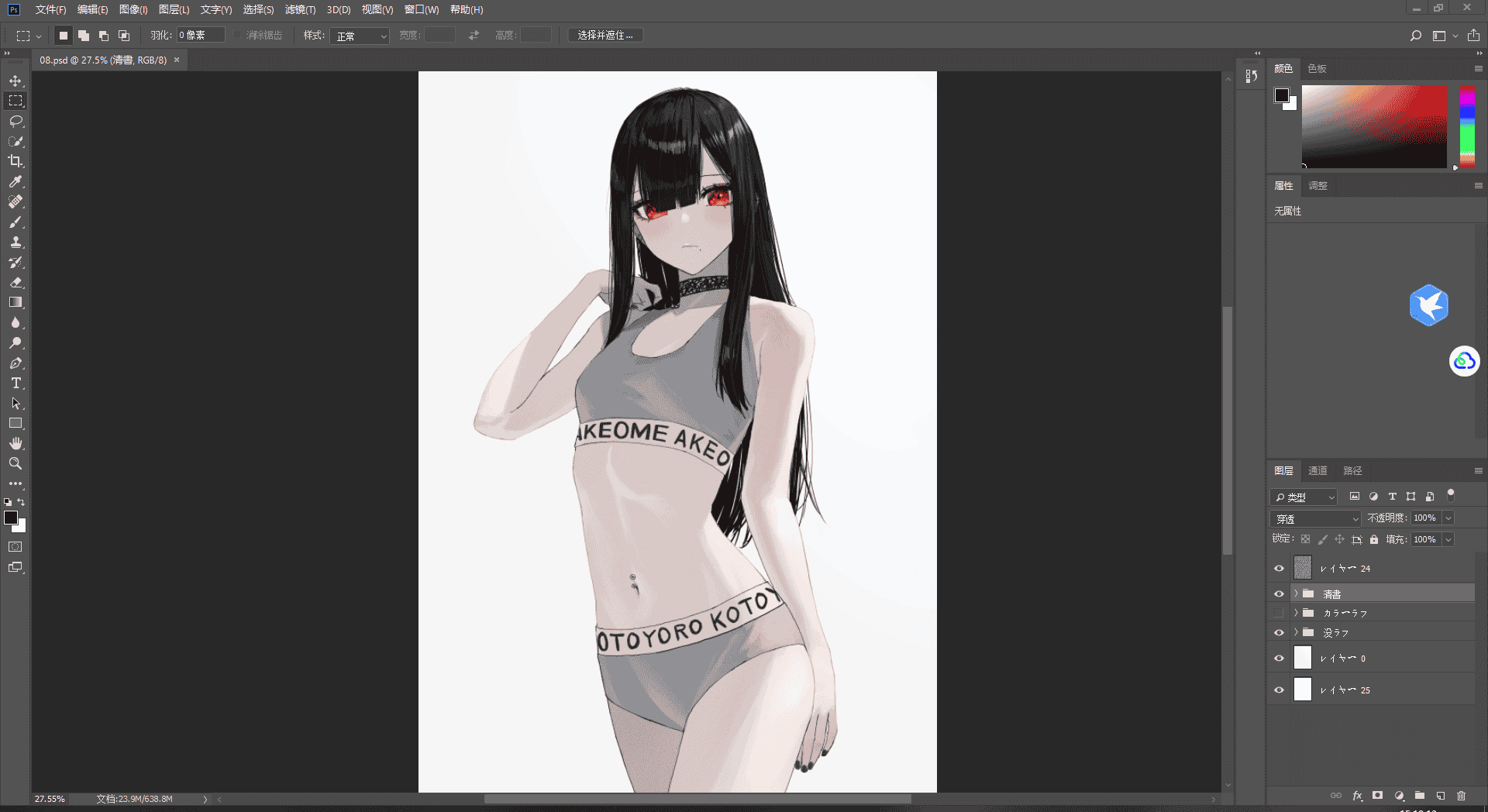Select the Eraser tool
This screenshot has width=1488, height=812.
click(x=15, y=282)
